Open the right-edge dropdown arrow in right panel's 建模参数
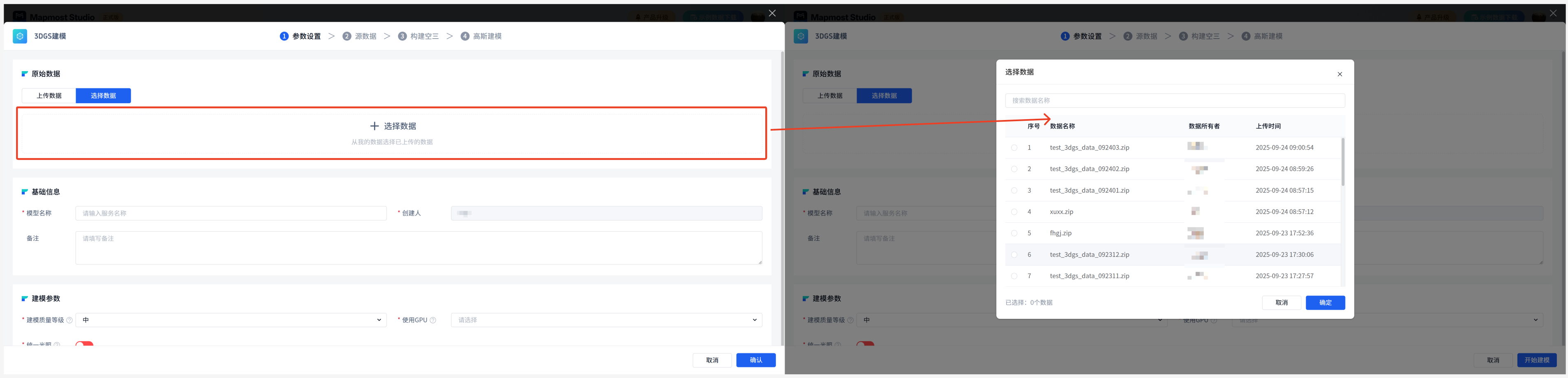Viewport: 1568px width, 378px height. (1535, 320)
